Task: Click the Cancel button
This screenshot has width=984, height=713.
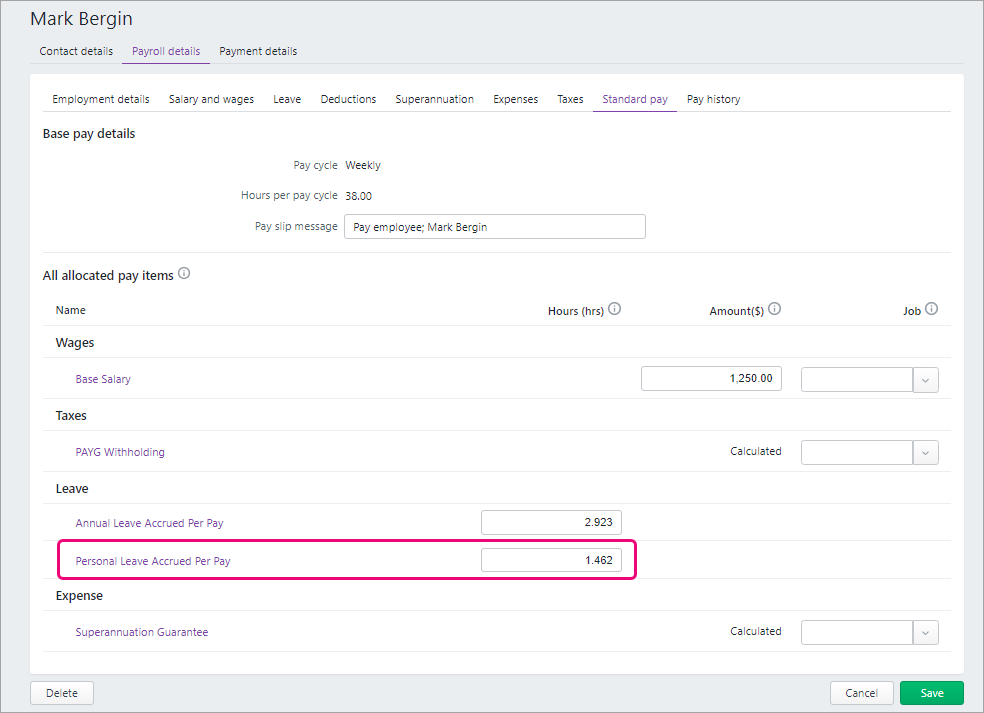Action: 861,693
